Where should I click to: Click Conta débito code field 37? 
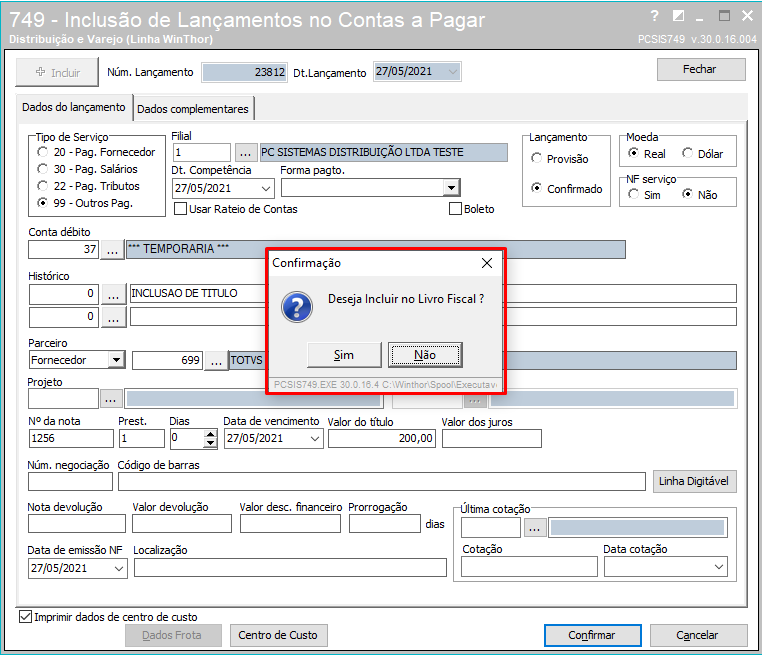point(64,250)
